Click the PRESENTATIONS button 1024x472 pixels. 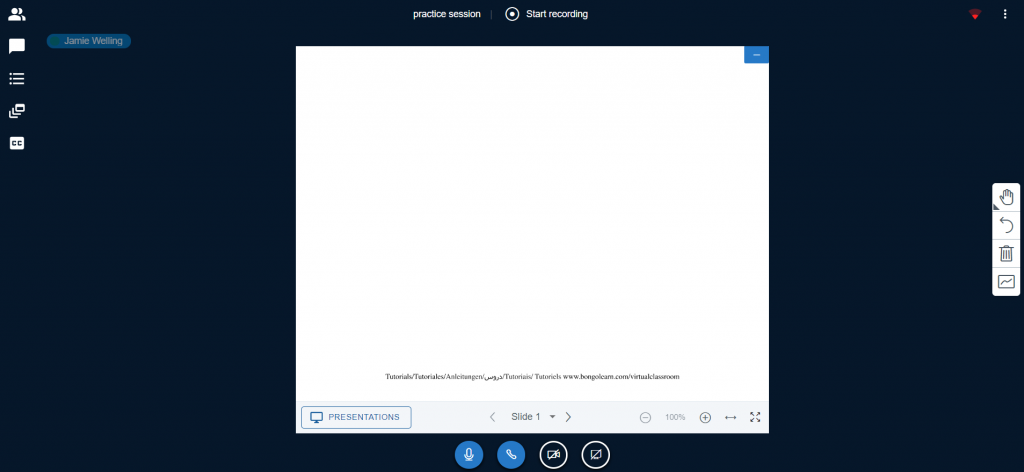(x=356, y=417)
